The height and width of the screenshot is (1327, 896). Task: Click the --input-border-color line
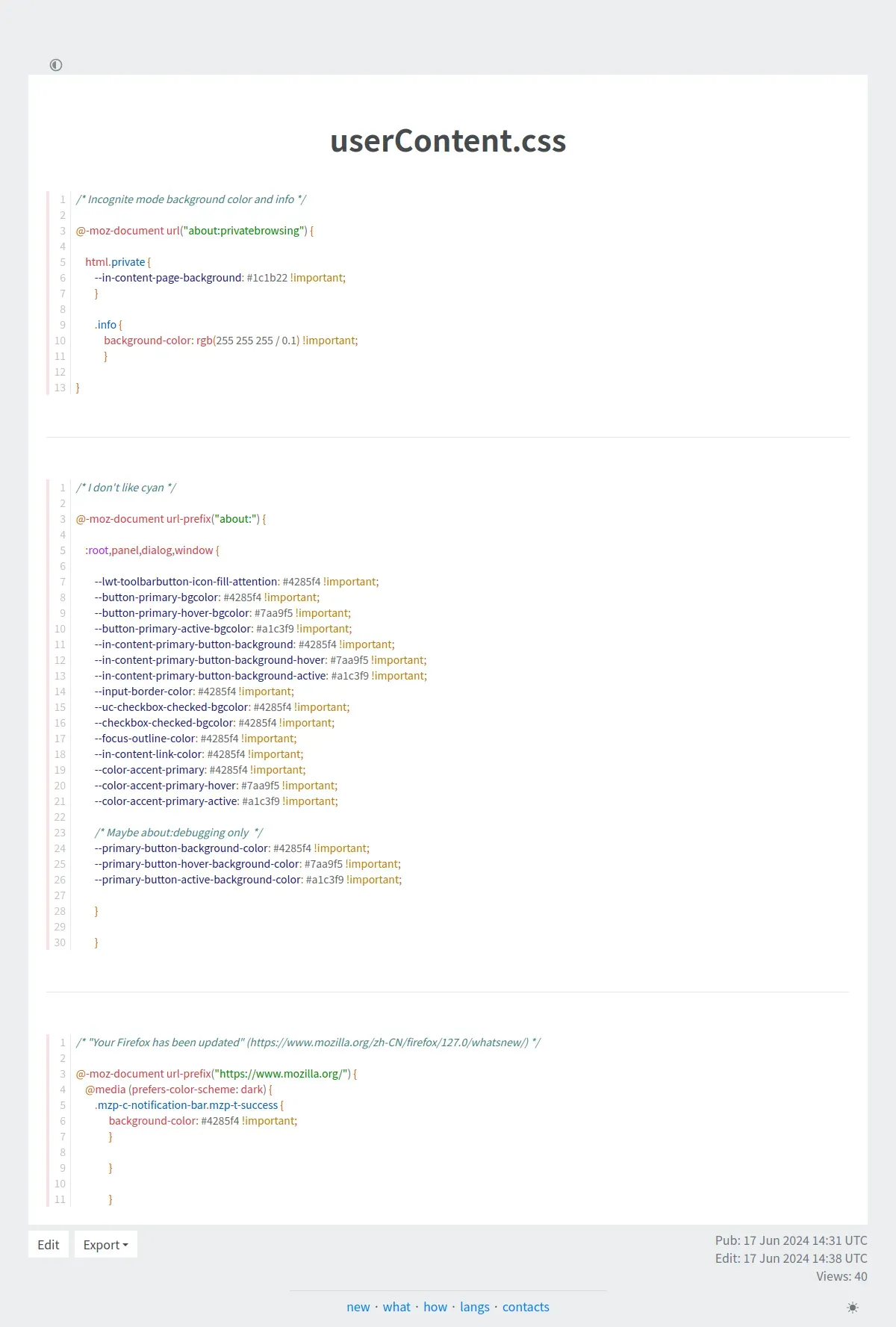pos(194,692)
